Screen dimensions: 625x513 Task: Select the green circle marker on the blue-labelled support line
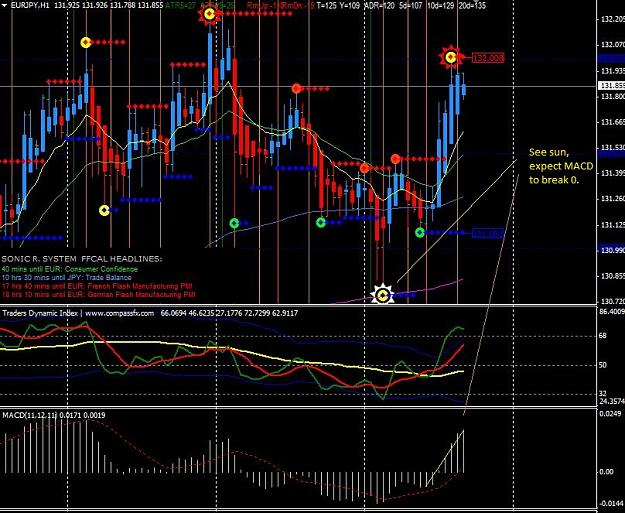pos(420,232)
